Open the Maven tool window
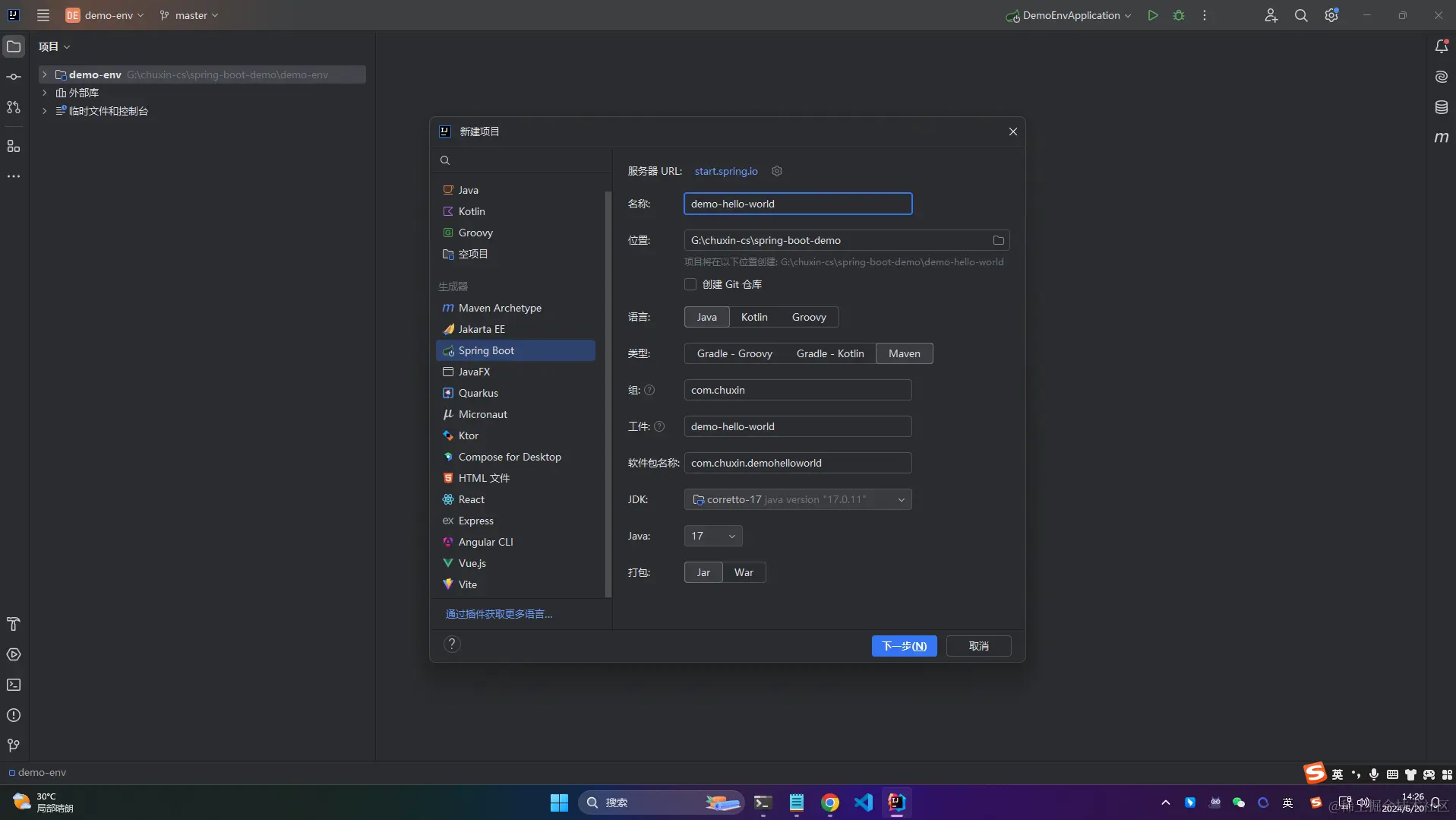The width and height of the screenshot is (1456, 820). (1441, 138)
